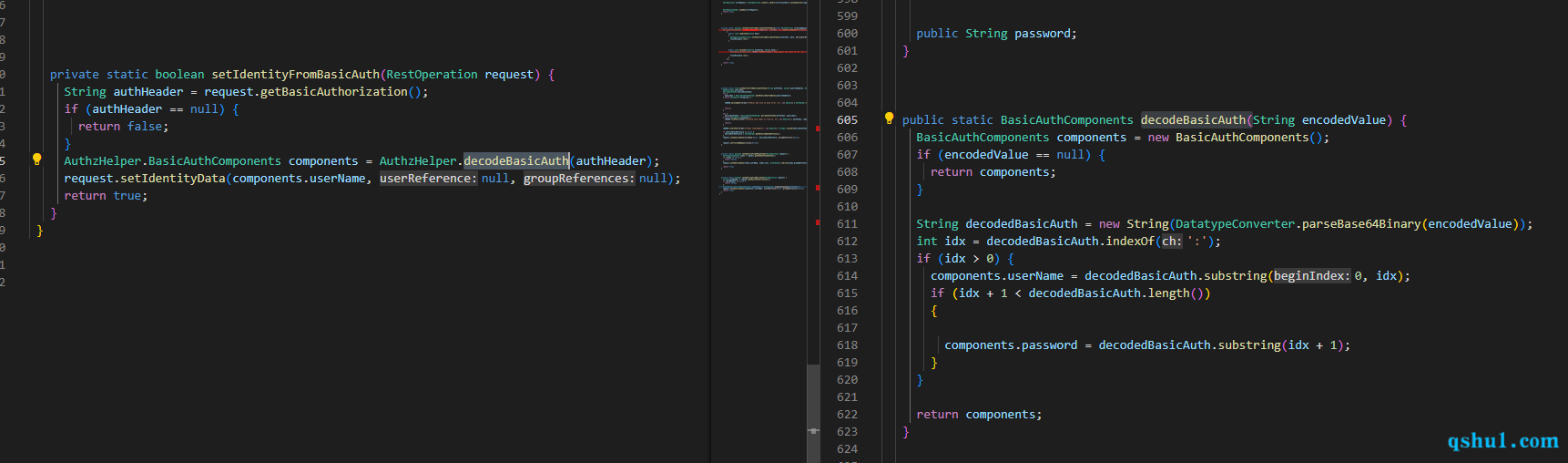Click 'String encodedValue' parameter on line 605
This screenshot has height=463, width=1568.
(1319, 120)
